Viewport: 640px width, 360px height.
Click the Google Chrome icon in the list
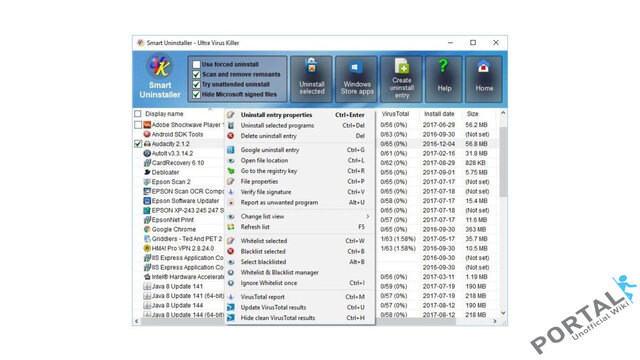(x=147, y=229)
